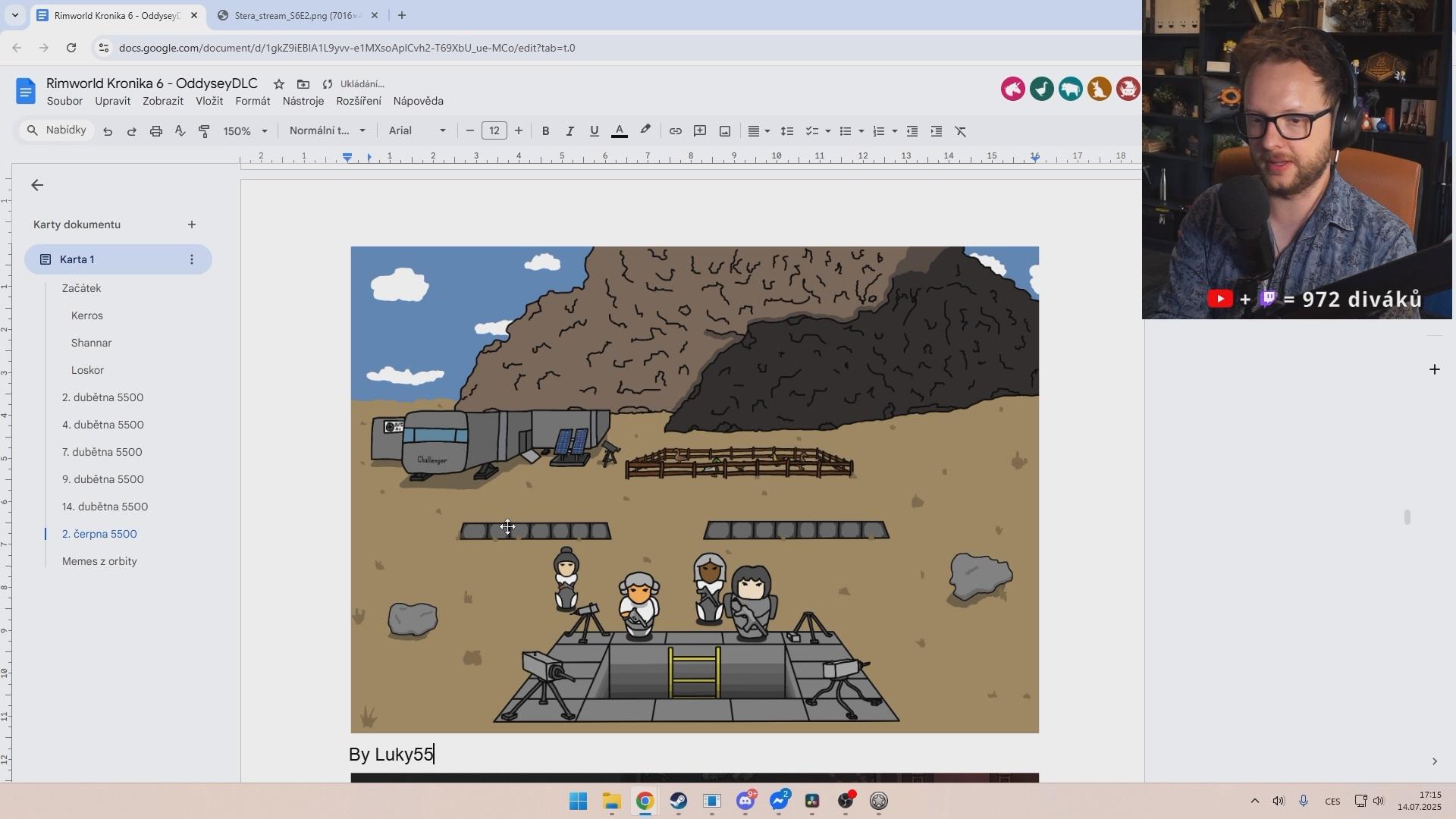Select Karta 1 document tab

point(118,259)
